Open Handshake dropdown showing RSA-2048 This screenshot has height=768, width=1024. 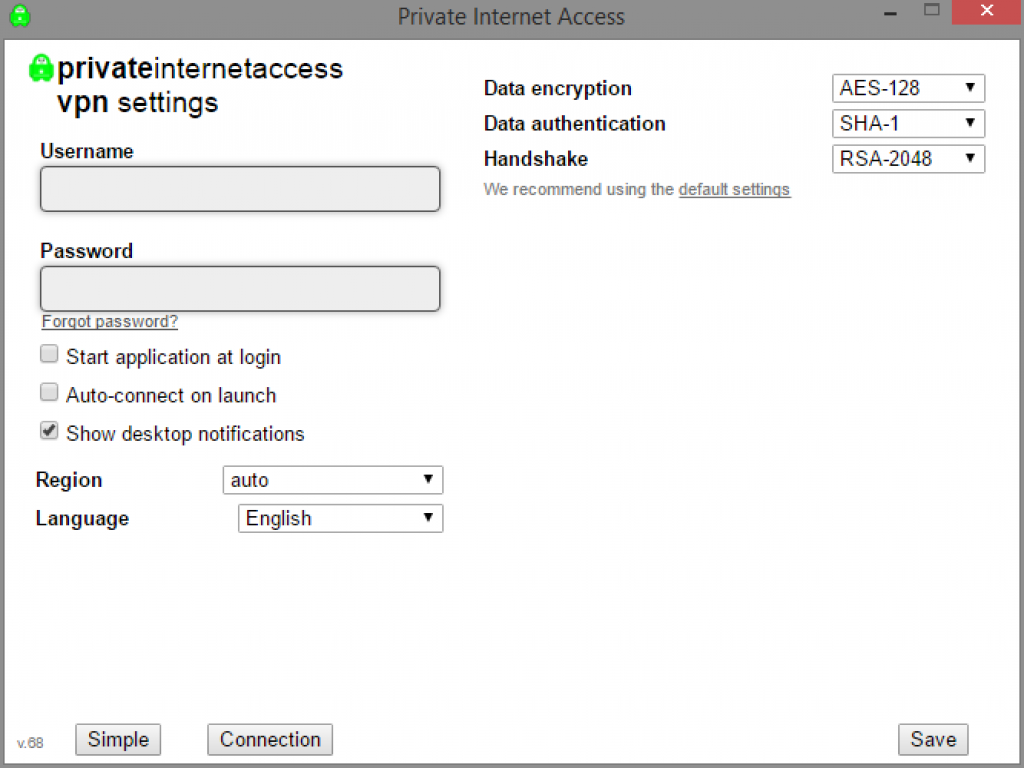tap(908, 159)
